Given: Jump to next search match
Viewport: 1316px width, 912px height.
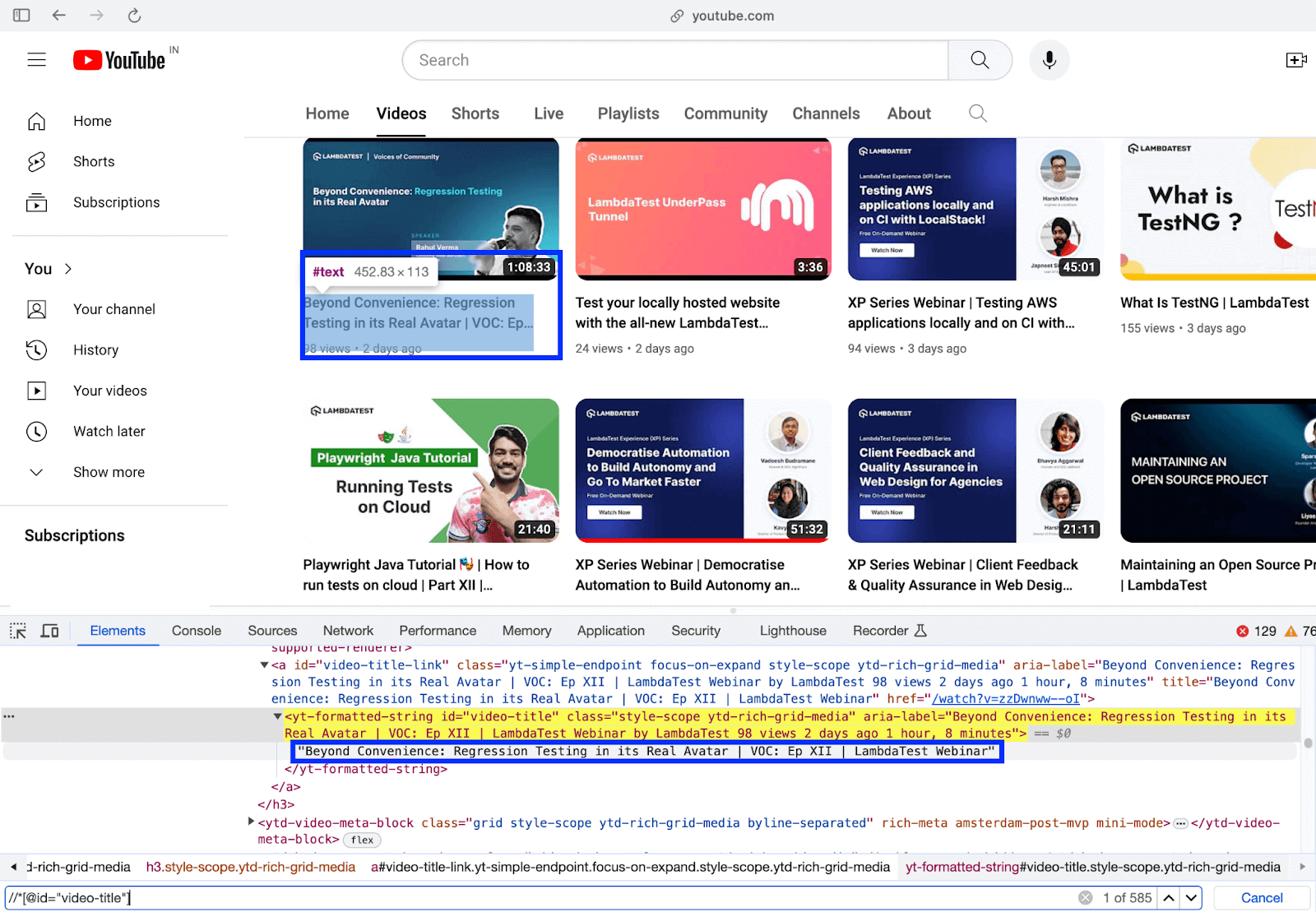Looking at the screenshot, I should point(1191,898).
